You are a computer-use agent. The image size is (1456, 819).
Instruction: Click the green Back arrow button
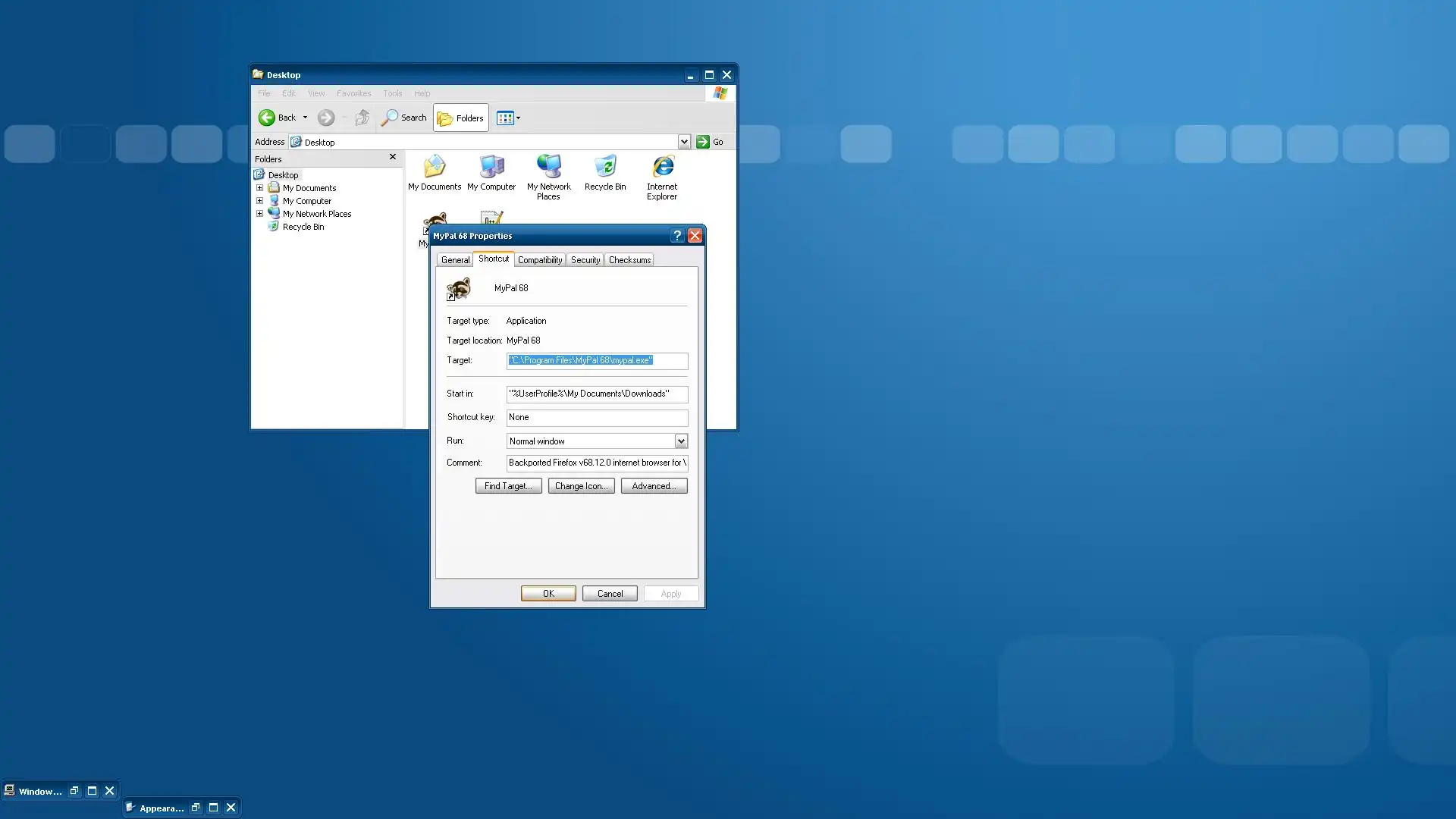click(x=267, y=118)
